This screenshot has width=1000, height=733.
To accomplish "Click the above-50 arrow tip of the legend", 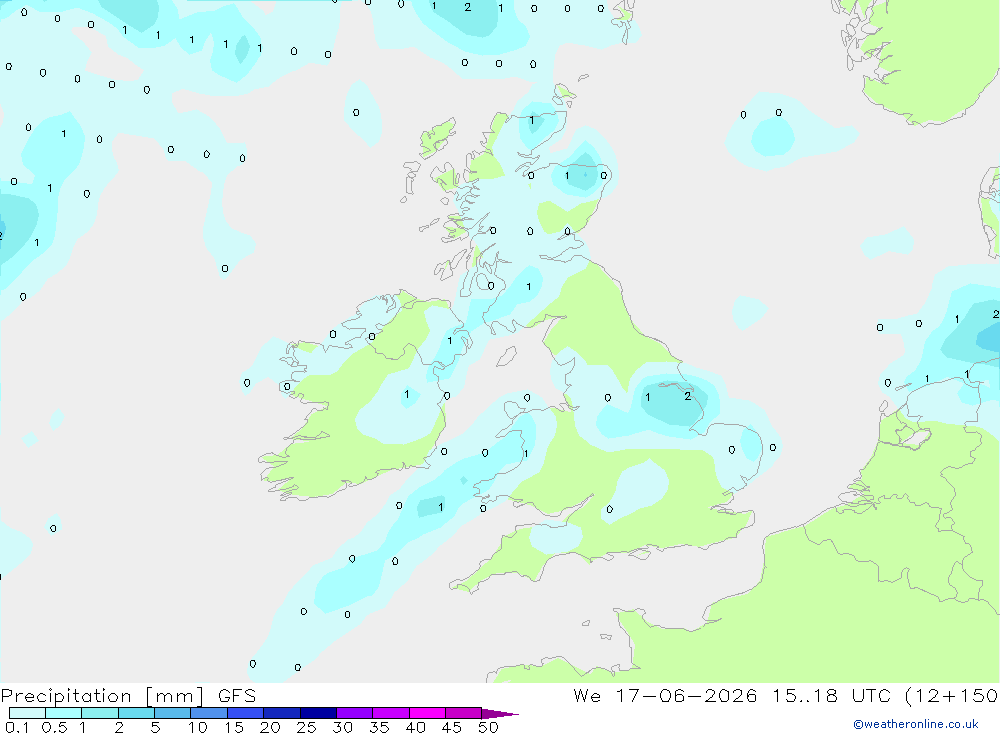I will [499, 714].
